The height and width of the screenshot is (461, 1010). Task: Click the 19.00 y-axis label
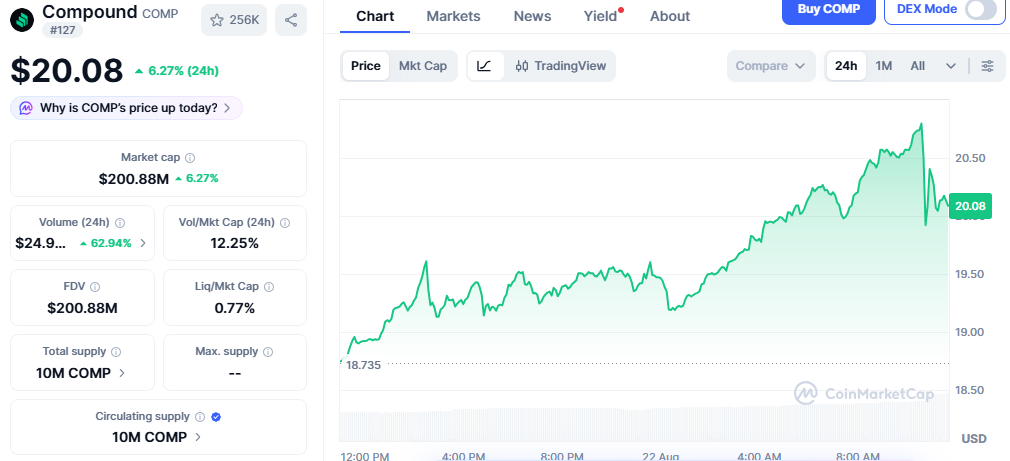969,332
